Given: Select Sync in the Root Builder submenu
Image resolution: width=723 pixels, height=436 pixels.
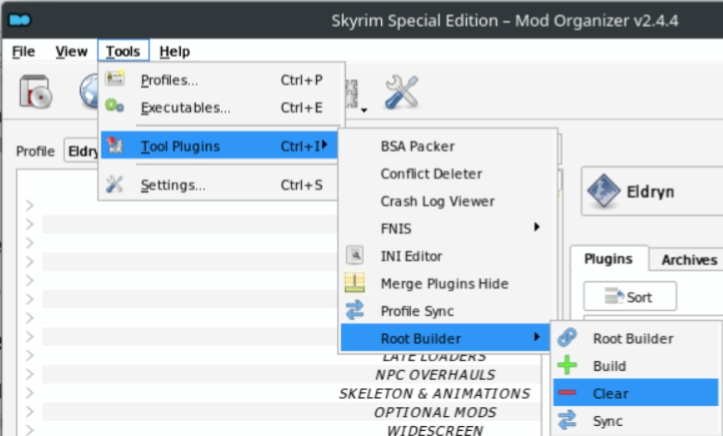Looking at the screenshot, I should pyautogui.click(x=636, y=421).
